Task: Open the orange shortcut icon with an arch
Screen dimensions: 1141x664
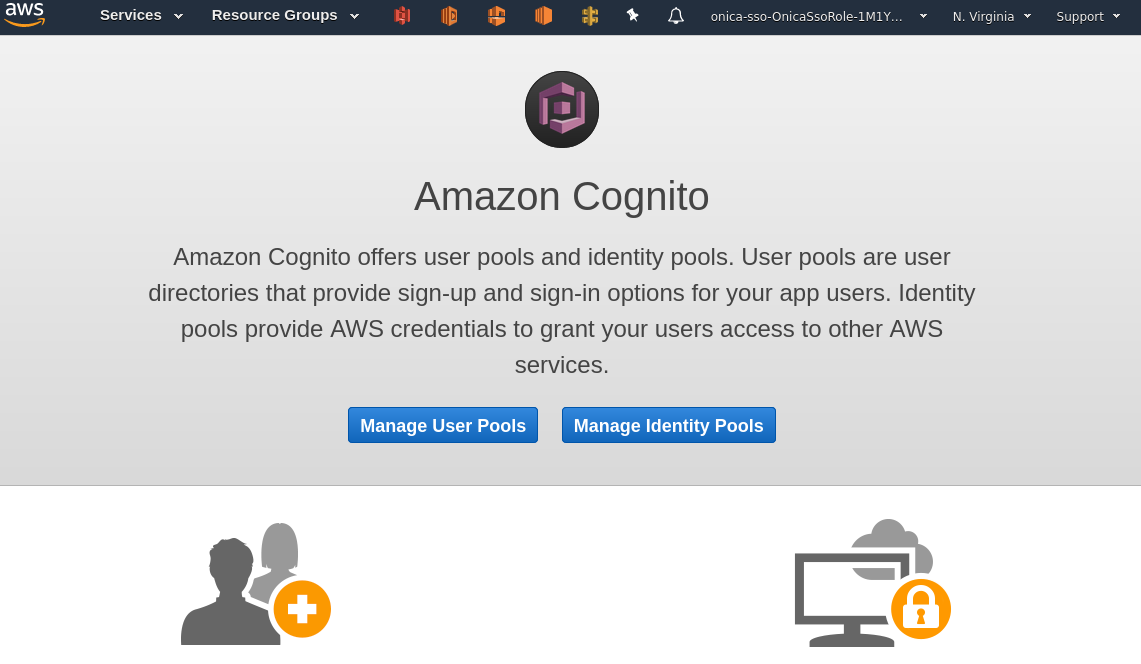Action: 496,15
